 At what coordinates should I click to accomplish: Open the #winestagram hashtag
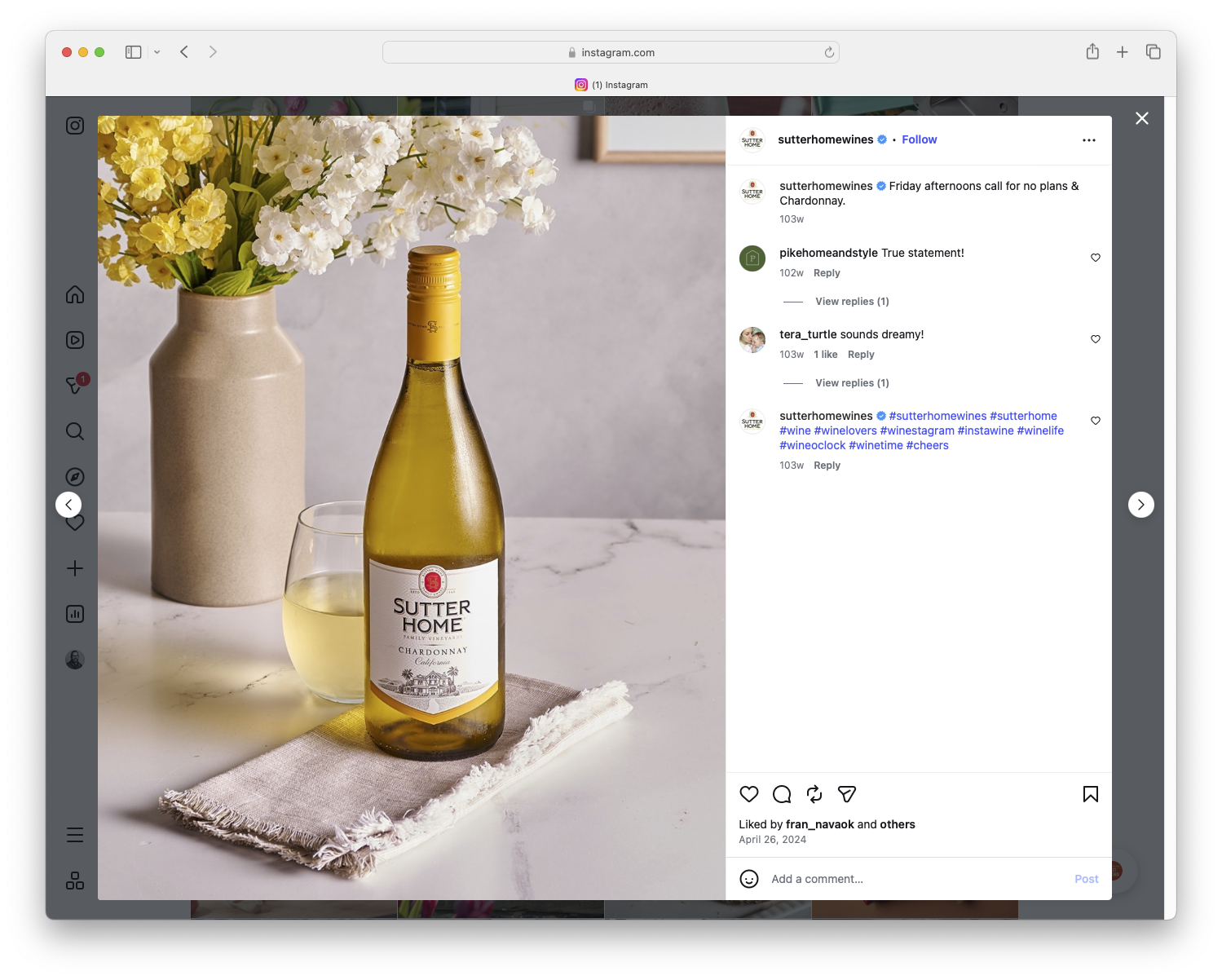coord(917,430)
